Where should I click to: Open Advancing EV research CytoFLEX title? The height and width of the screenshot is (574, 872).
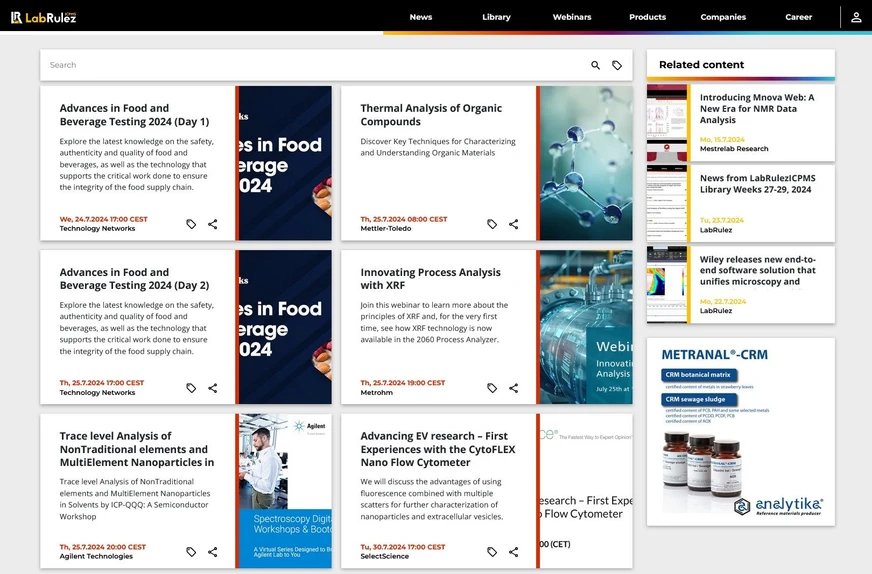[x=438, y=449]
